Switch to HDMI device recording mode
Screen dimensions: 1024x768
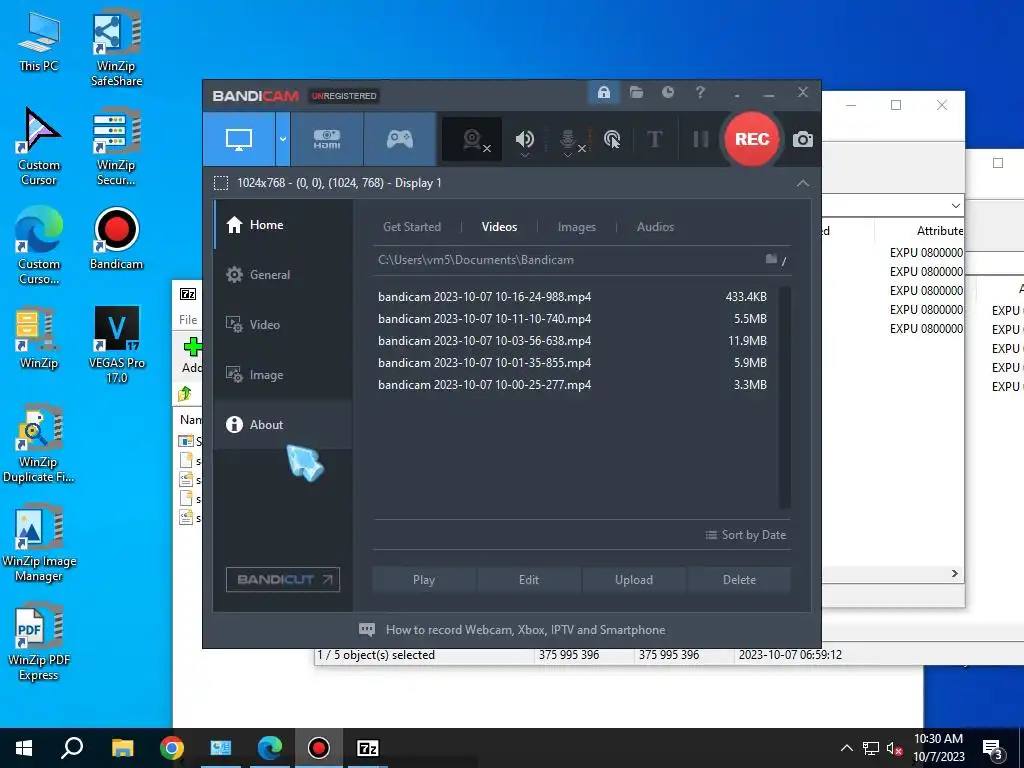coord(327,139)
